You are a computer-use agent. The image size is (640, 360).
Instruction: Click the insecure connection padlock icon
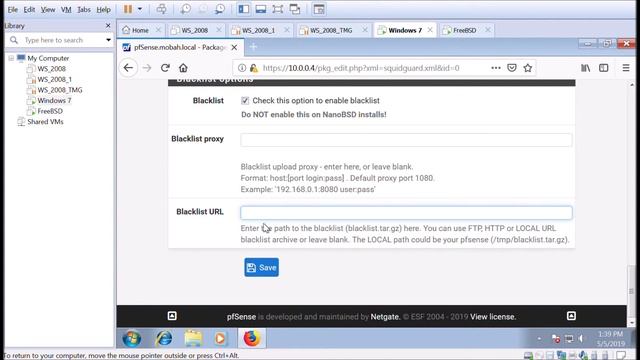point(254,68)
